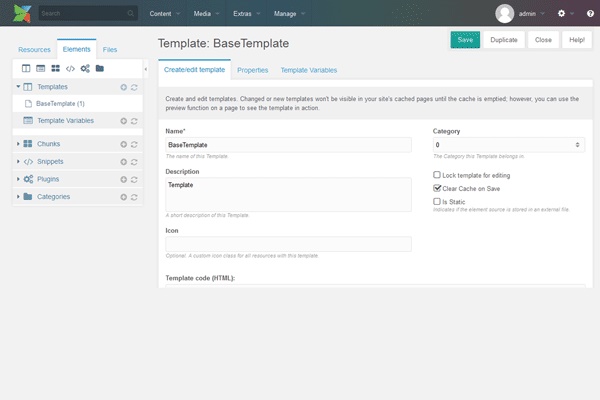Refresh the Templates row
The image size is (600, 400).
click(x=134, y=87)
